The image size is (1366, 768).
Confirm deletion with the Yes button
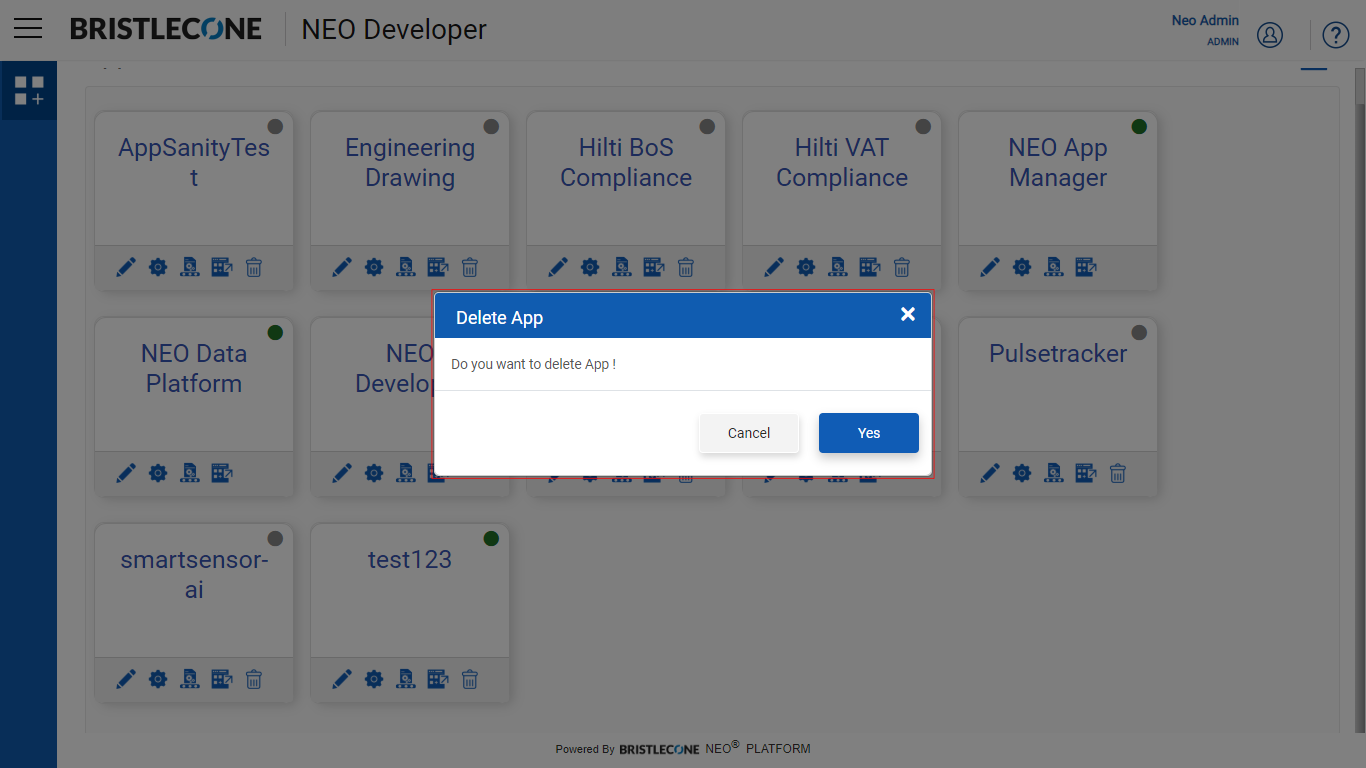coord(868,433)
